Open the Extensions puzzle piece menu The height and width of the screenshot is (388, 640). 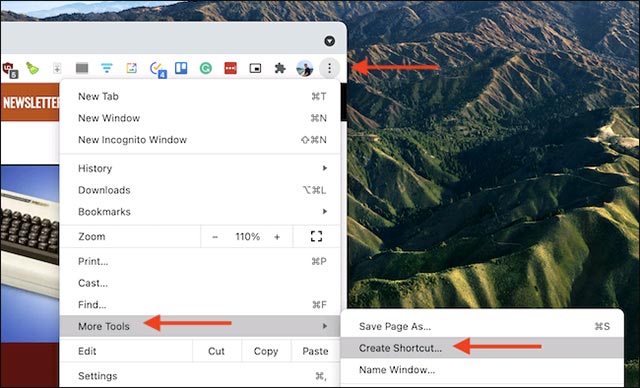pyautogui.click(x=280, y=69)
